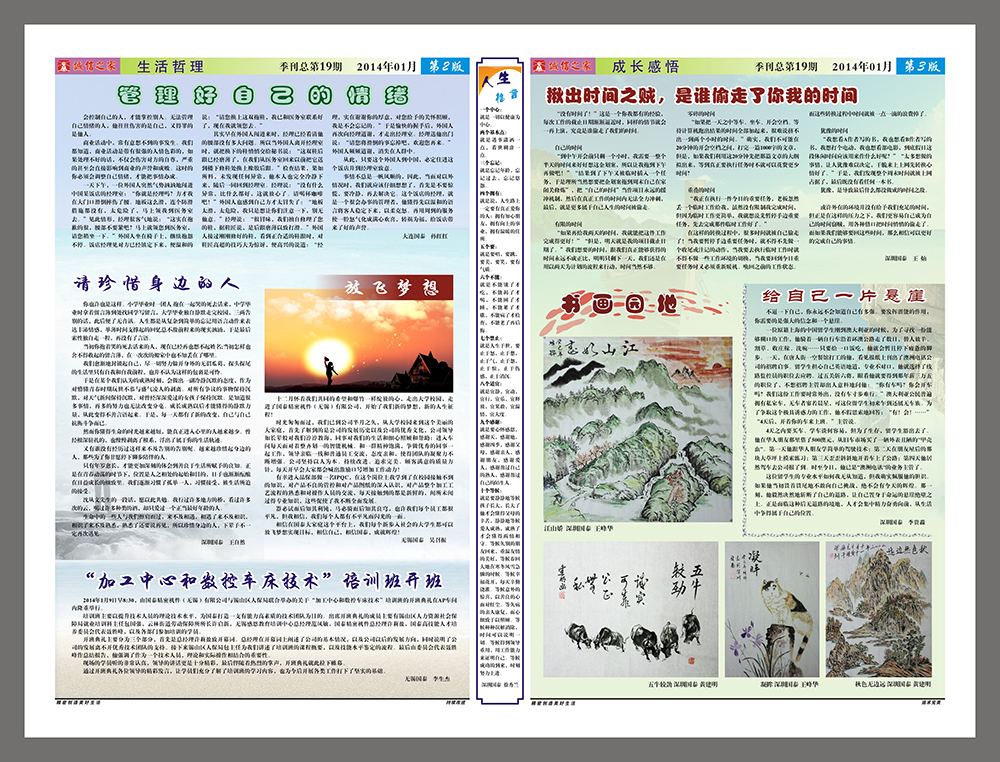The width and height of the screenshot is (1000, 762).
Task: Click the subheading 犹豫的时间
Action: click(835, 130)
